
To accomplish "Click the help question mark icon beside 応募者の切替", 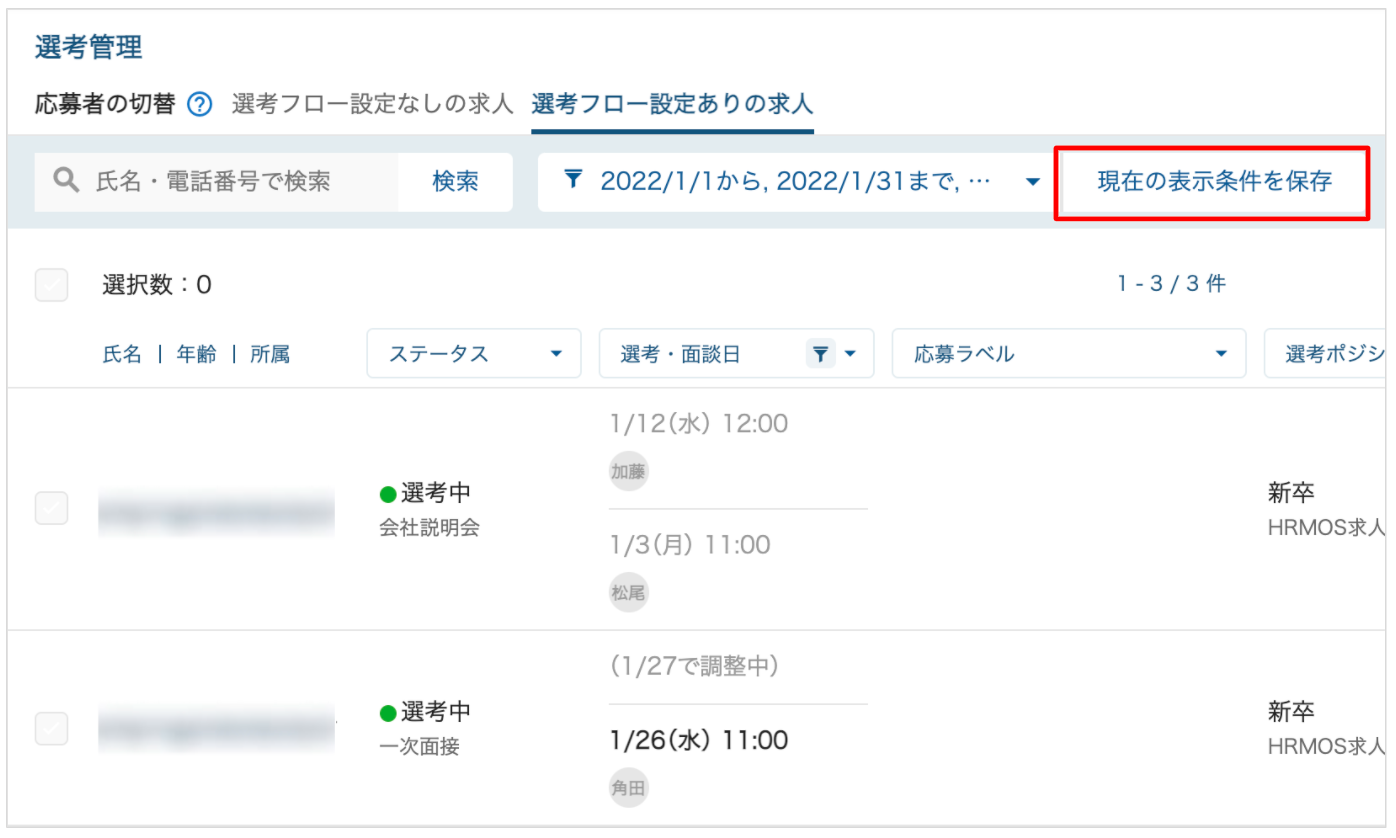I will tap(200, 104).
